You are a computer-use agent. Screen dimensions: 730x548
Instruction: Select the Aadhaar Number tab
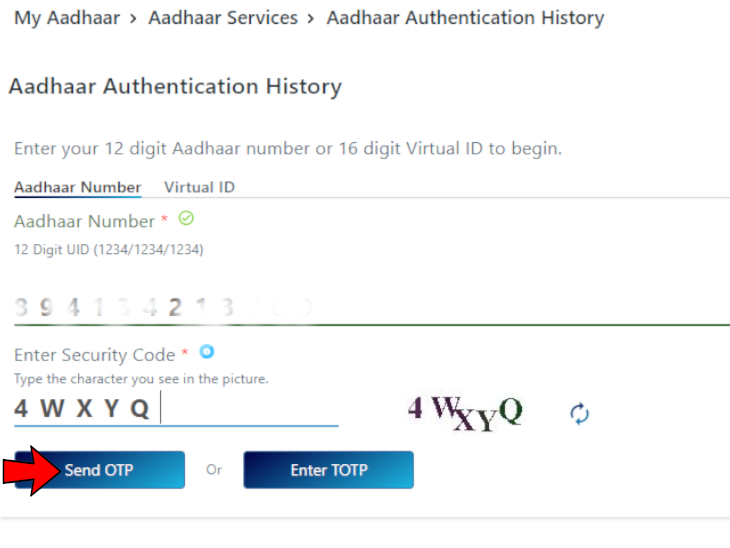coord(77,187)
